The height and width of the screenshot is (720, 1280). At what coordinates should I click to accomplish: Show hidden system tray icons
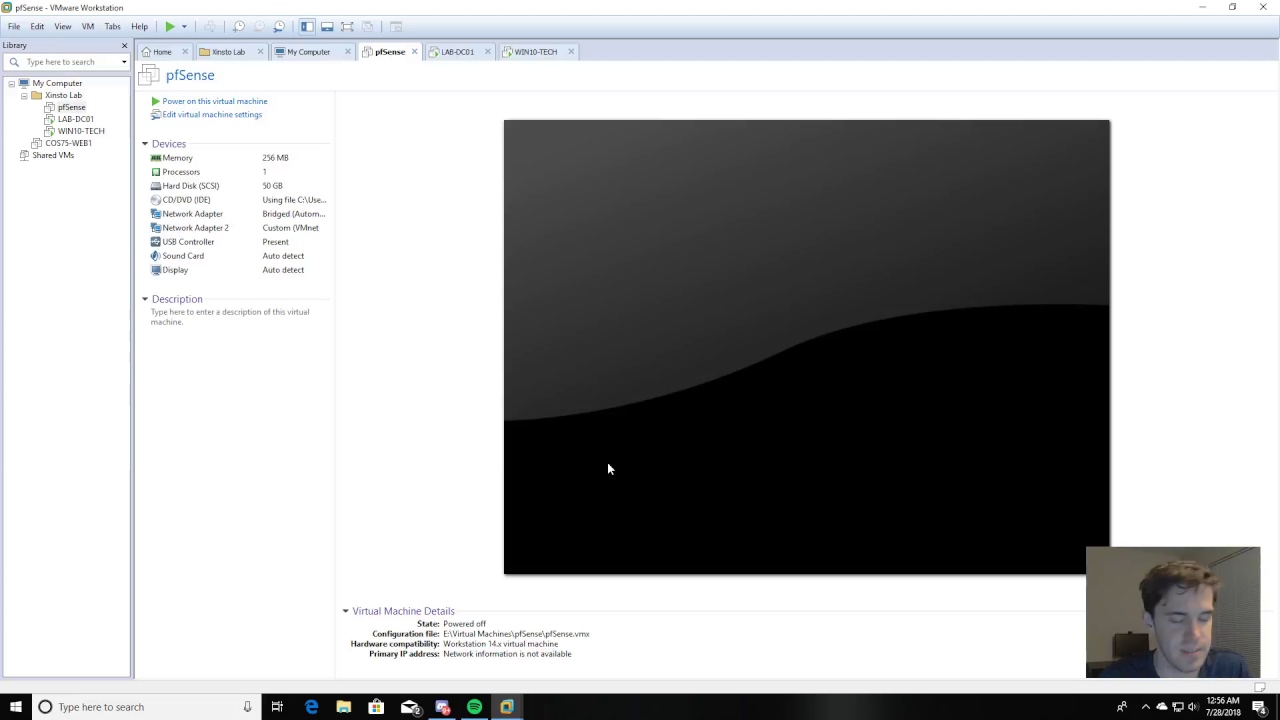[x=1146, y=707]
